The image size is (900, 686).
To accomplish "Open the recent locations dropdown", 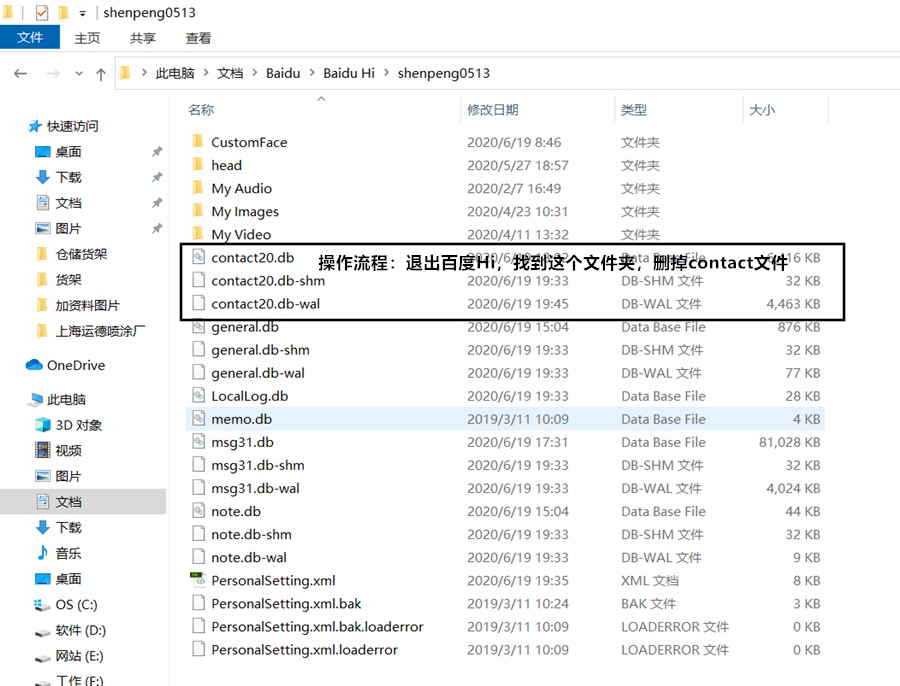I will [79, 73].
